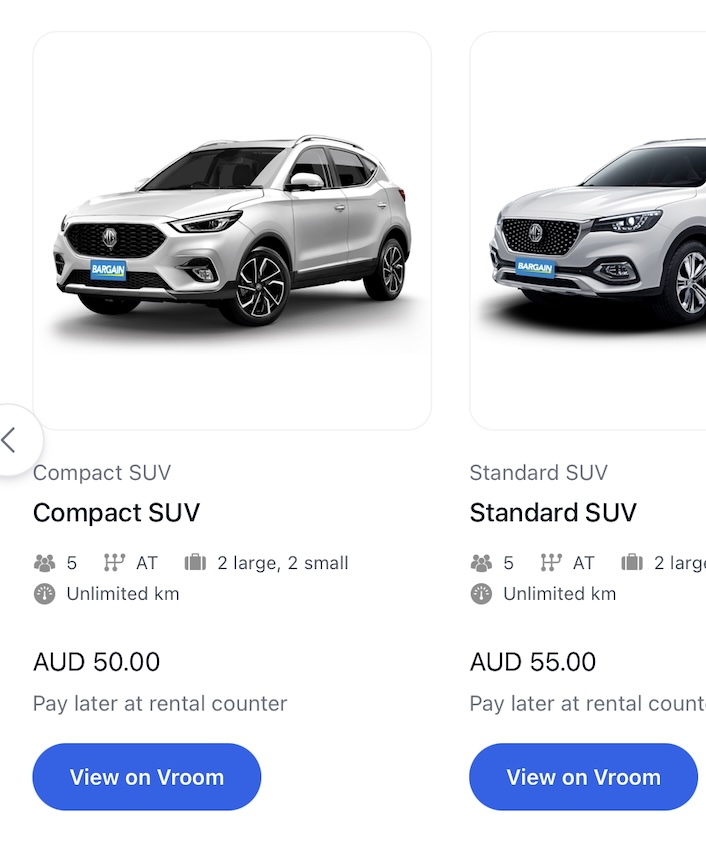
Task: Click the AUD 50.00 price
Action: [x=96, y=662]
